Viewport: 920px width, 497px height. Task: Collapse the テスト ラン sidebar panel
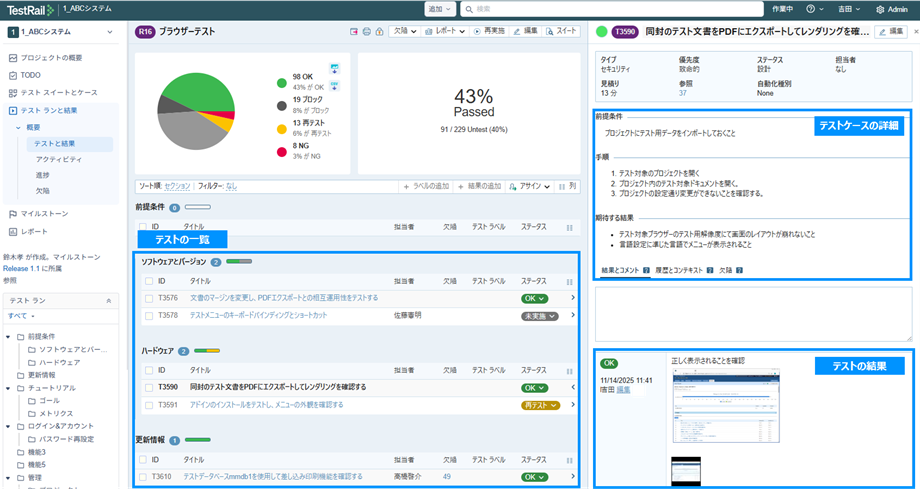pos(108,300)
